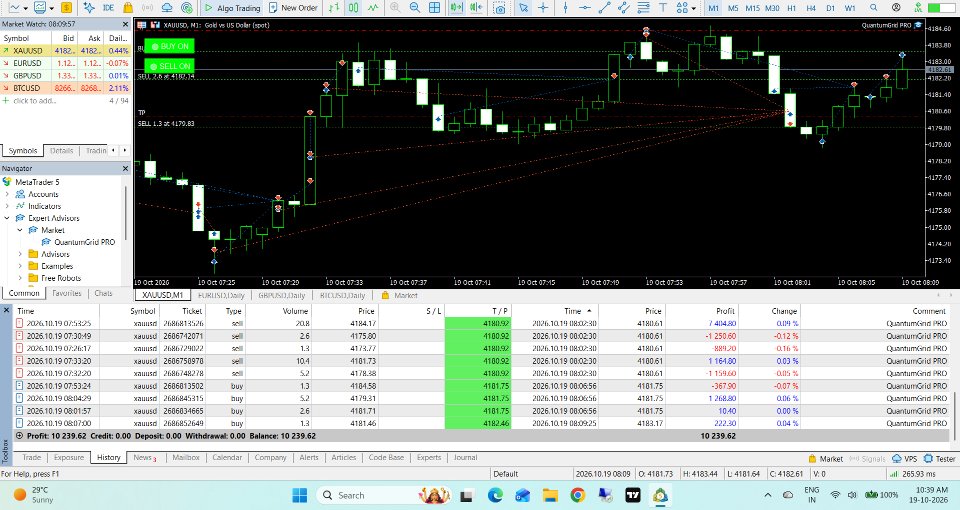Screen dimensions: 960x510
Task: Click the VPS cloud toolbar icon
Action: [x=167, y=8]
